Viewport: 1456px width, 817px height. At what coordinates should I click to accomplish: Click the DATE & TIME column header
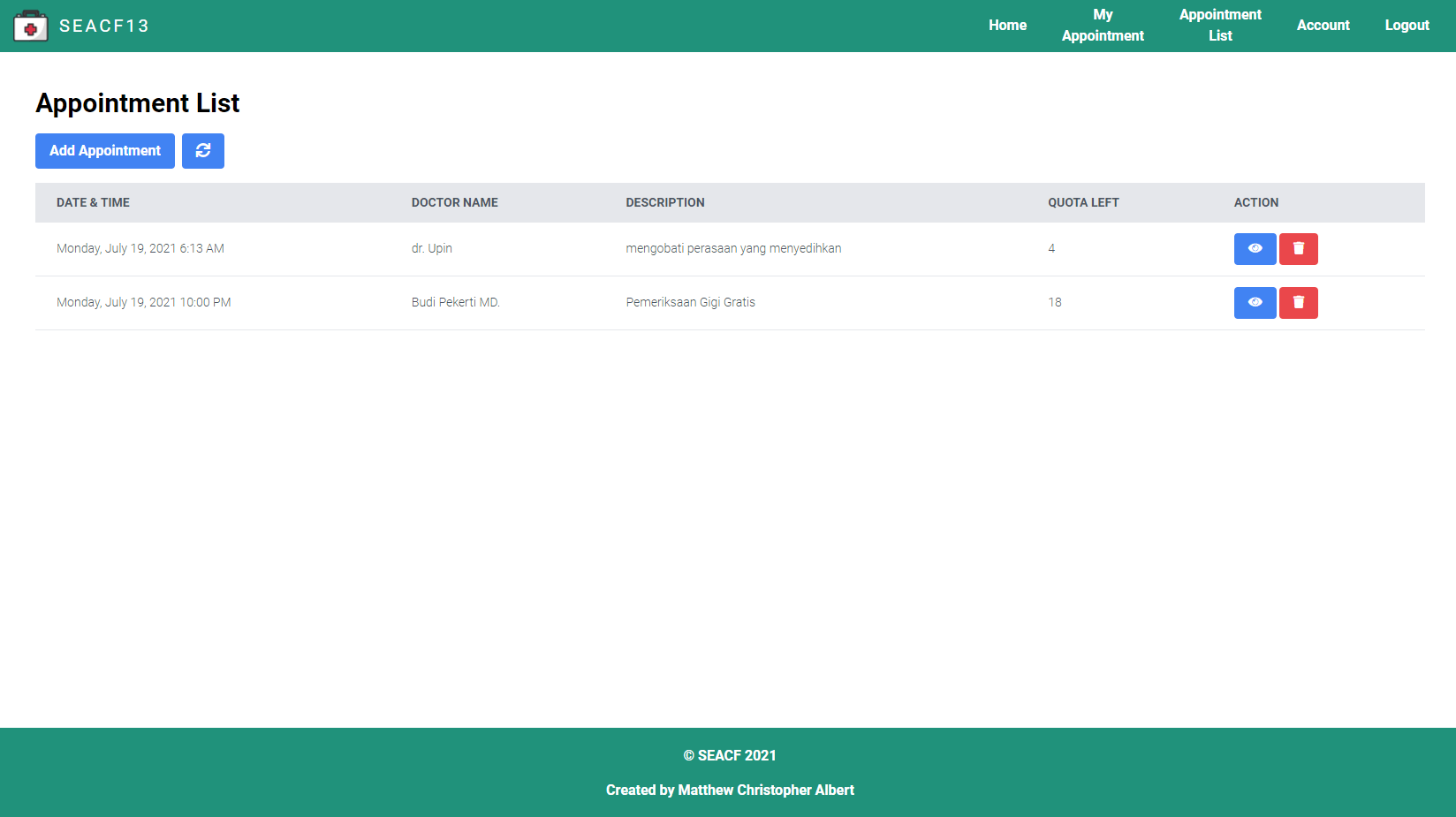[x=93, y=202]
